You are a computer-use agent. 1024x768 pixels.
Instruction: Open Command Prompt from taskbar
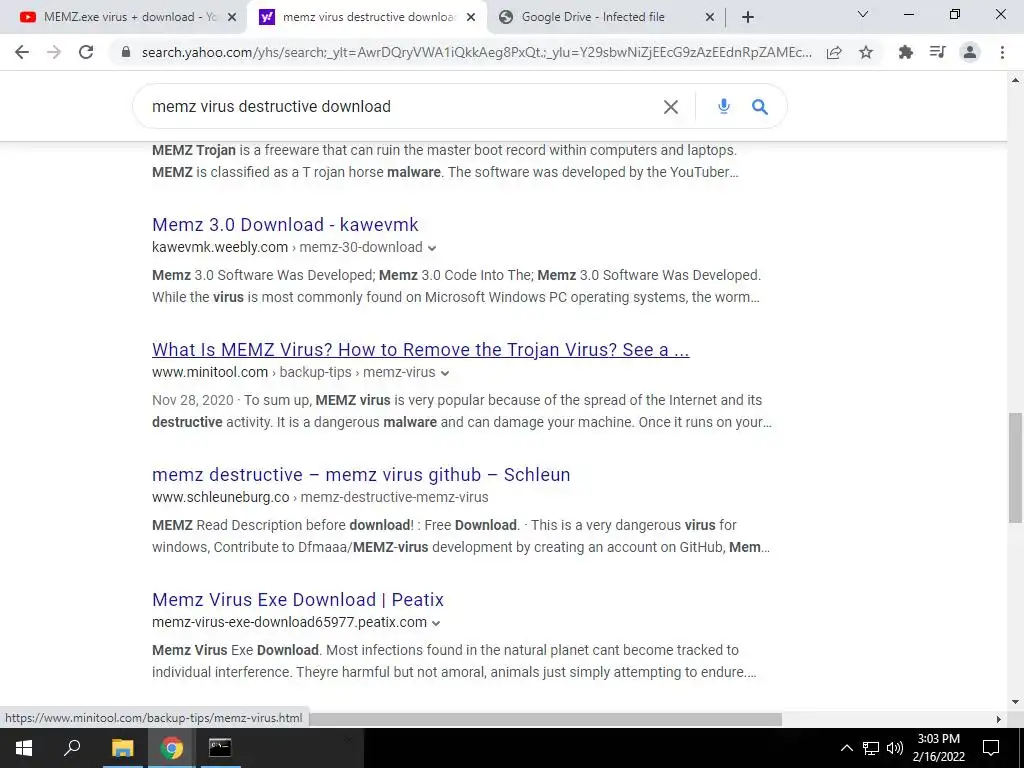220,748
